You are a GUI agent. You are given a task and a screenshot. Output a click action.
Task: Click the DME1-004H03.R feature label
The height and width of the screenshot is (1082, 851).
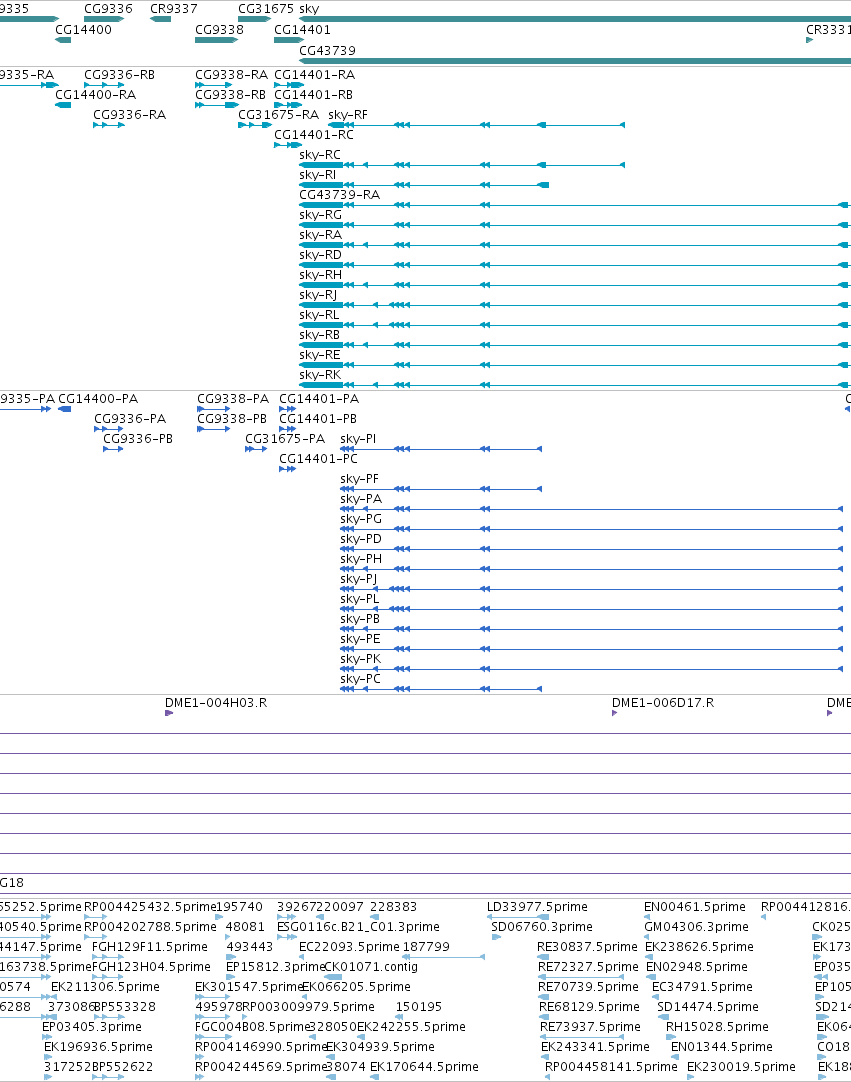click(x=216, y=703)
